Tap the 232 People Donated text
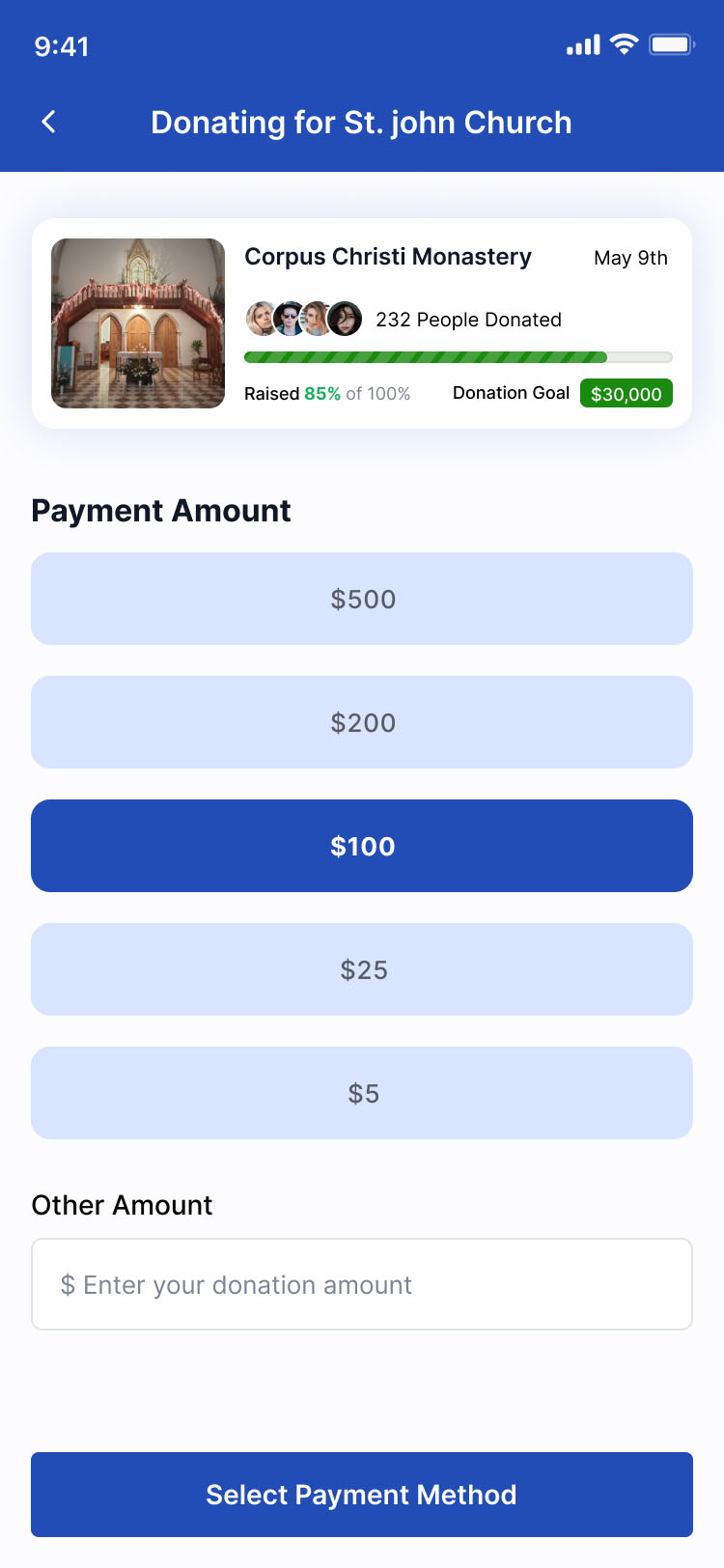 tap(468, 320)
